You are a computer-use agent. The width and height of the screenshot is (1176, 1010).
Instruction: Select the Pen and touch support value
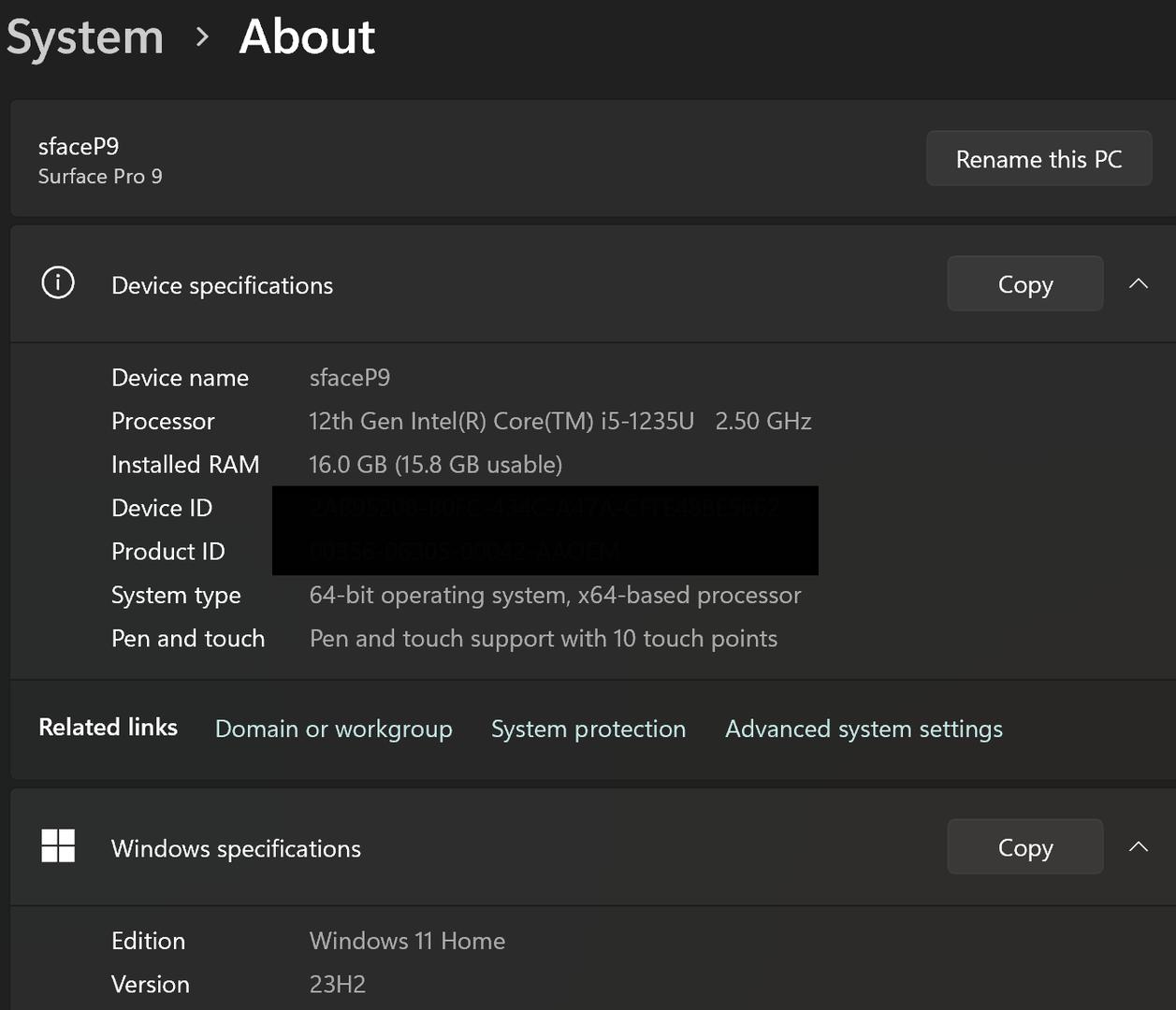pos(544,638)
